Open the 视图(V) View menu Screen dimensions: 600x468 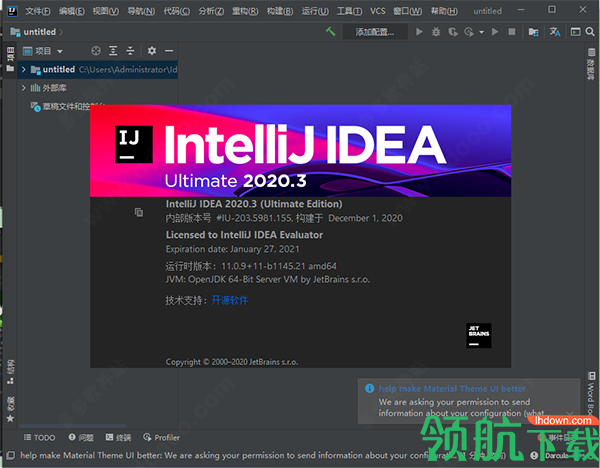[x=106, y=11]
